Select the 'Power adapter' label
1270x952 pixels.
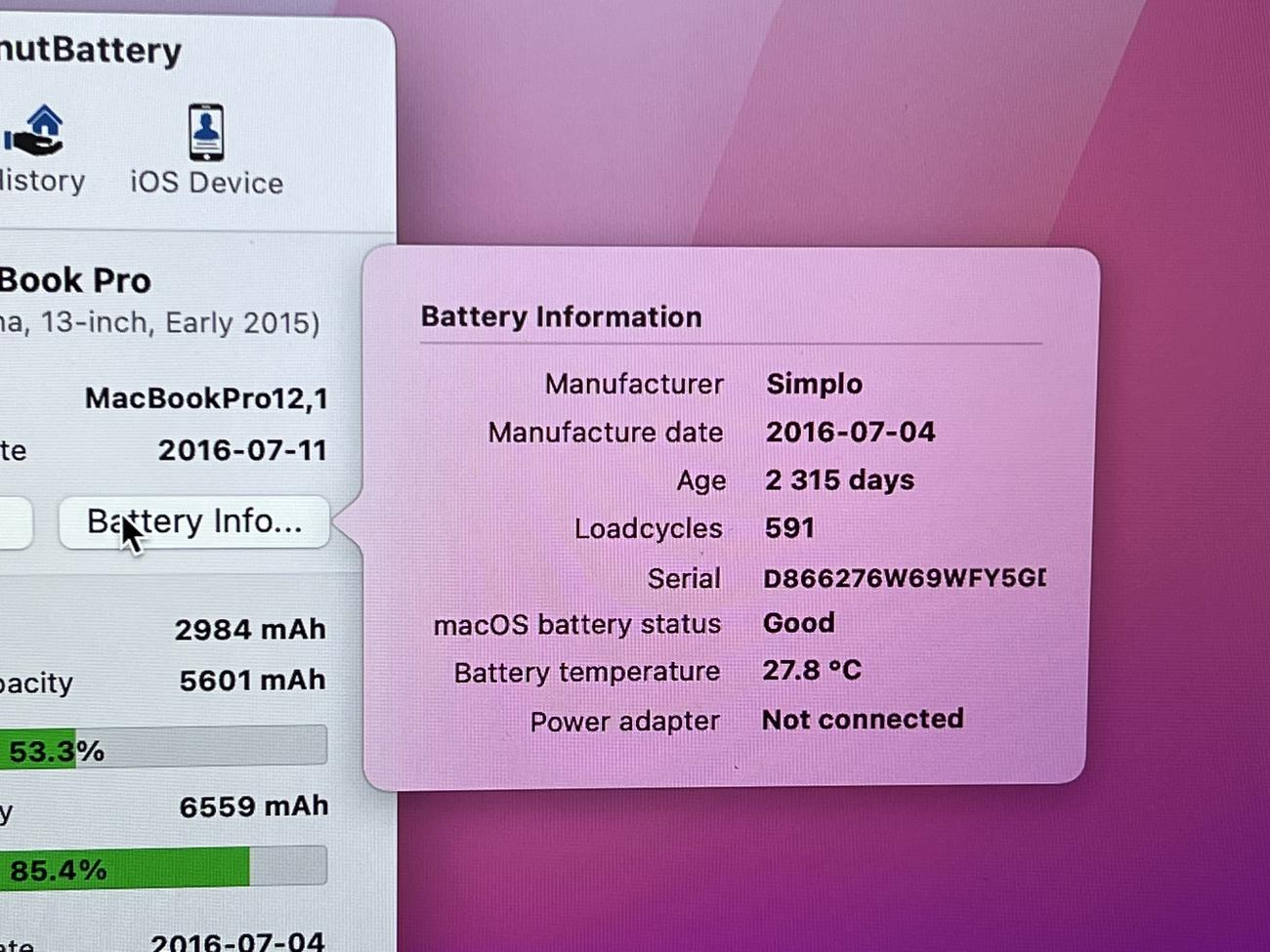click(x=624, y=722)
